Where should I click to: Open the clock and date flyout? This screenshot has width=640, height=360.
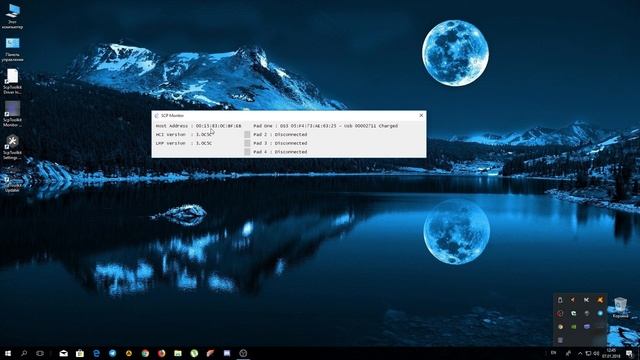[x=611, y=353]
